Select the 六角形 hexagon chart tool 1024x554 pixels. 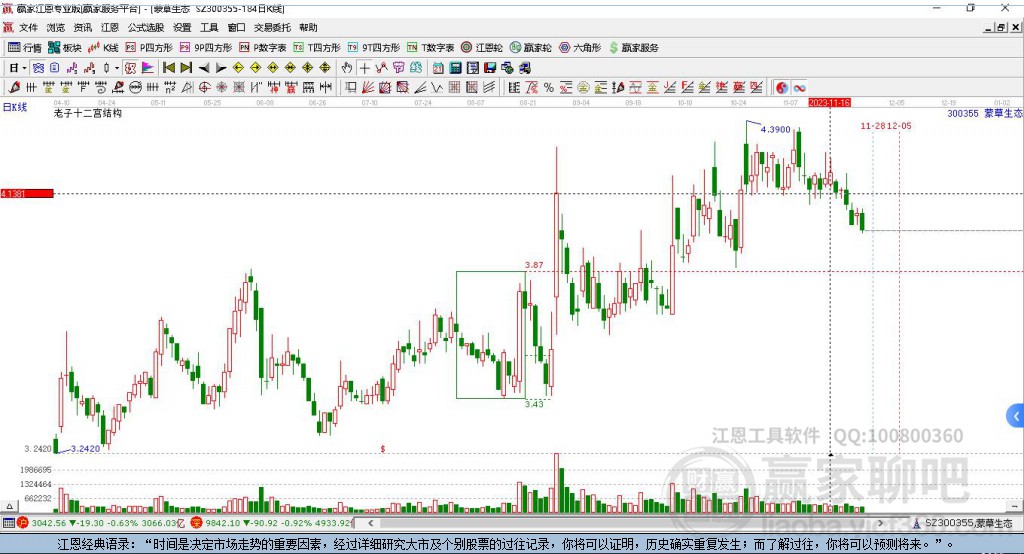tap(577, 47)
